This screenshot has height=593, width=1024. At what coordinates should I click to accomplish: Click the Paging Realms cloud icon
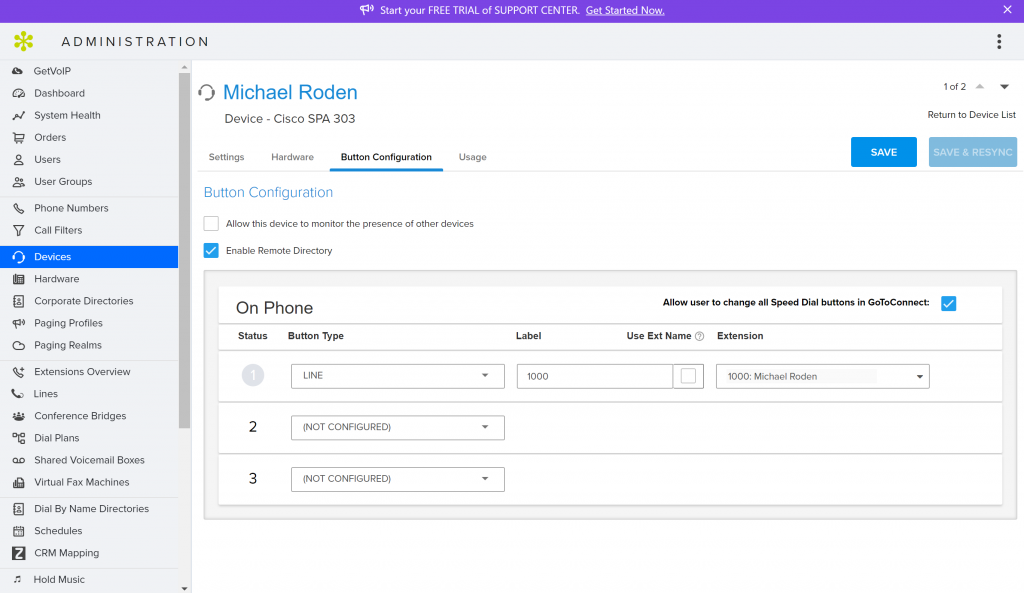click(18, 345)
